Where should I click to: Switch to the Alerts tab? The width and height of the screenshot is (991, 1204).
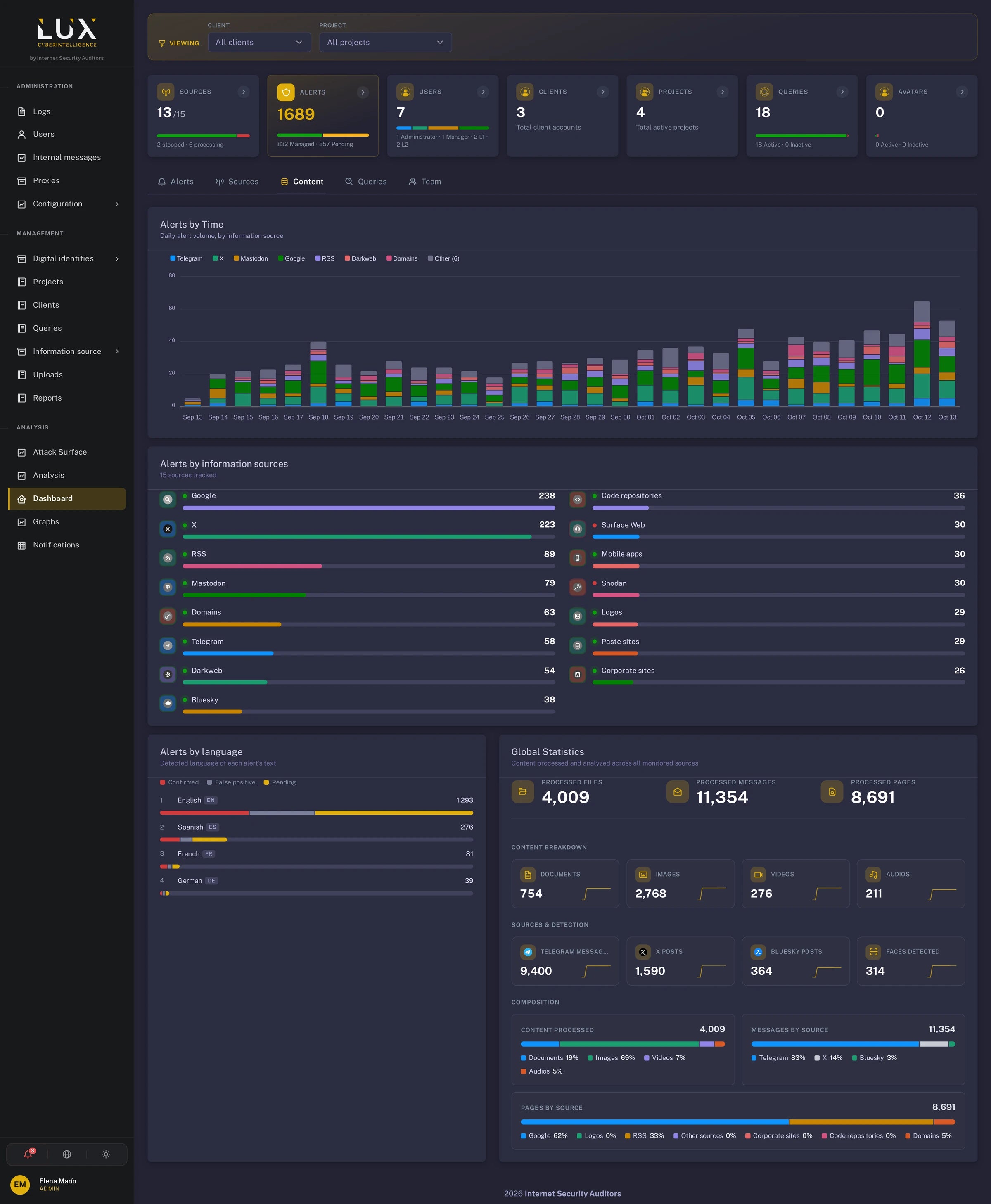pyautogui.click(x=176, y=182)
